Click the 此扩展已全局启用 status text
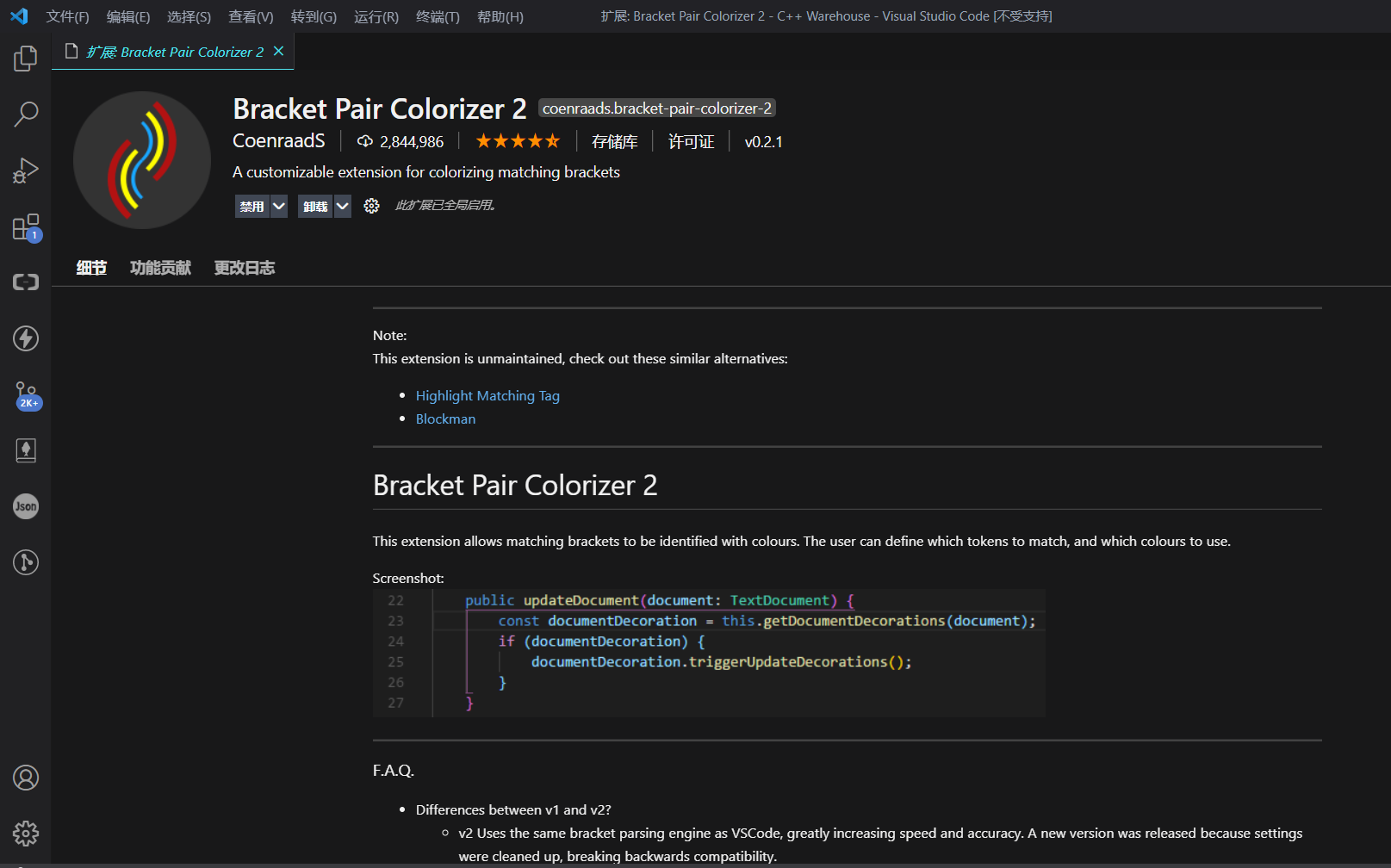Screen dimensions: 1391x868 coord(444,205)
